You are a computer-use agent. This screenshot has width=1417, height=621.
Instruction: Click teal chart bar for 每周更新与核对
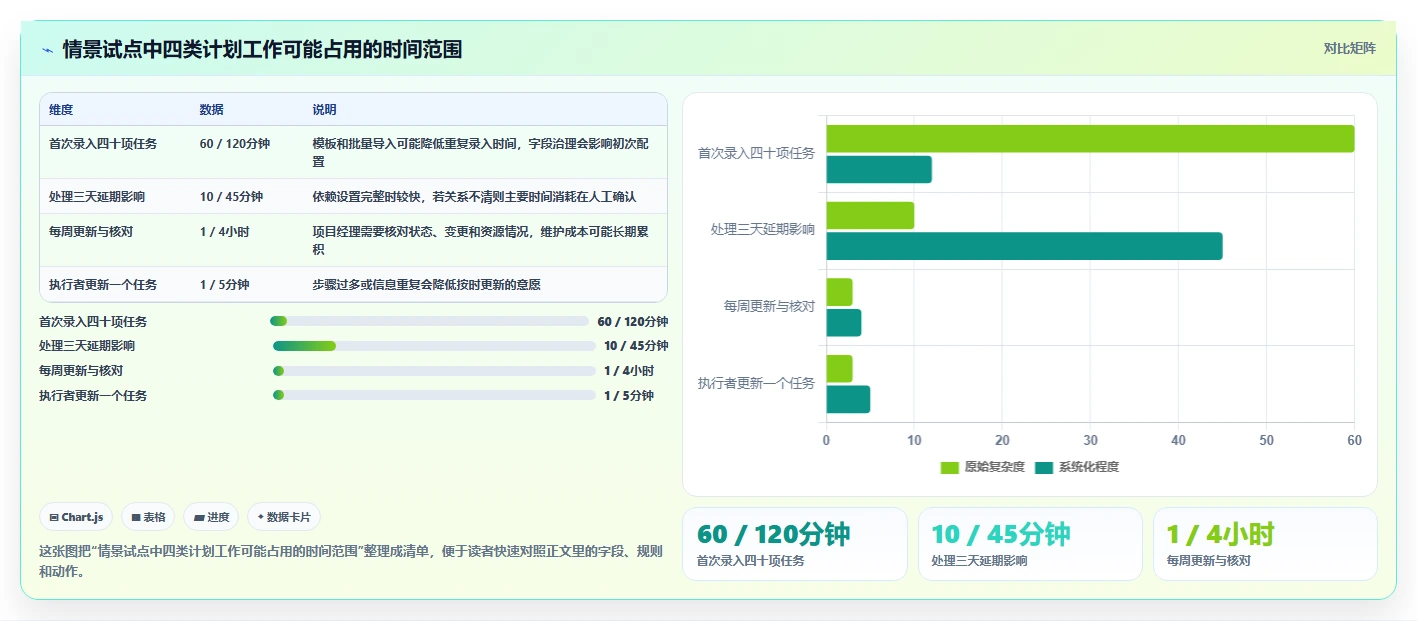point(844,323)
